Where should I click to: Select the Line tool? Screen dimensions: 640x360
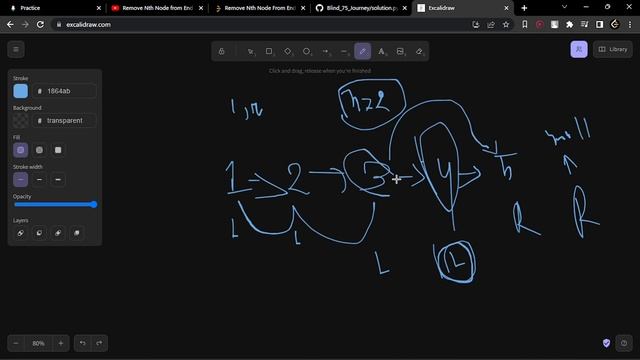coord(344,51)
